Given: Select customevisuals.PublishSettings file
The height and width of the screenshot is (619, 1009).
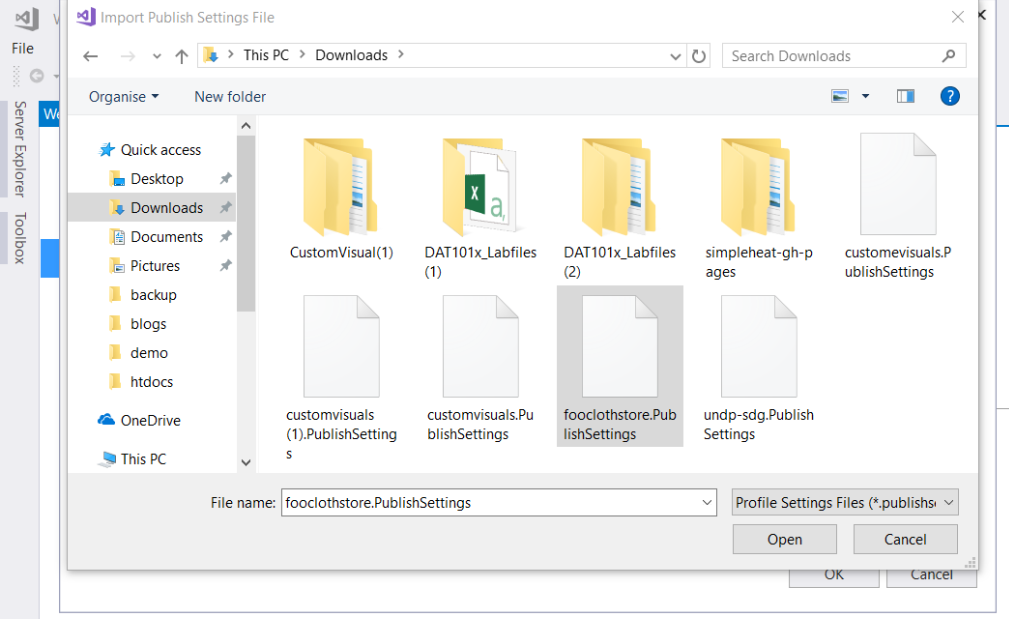Looking at the screenshot, I should click(x=898, y=207).
